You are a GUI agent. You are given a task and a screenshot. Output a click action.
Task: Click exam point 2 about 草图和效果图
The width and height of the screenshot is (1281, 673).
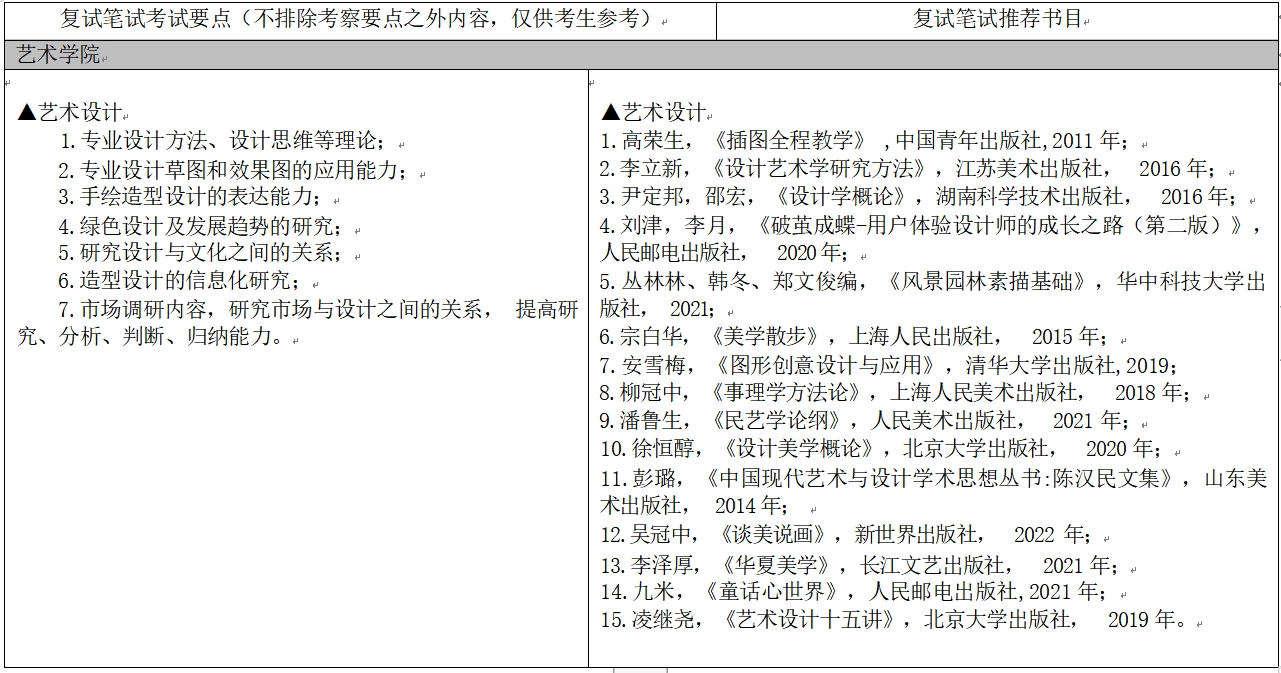pos(232,170)
